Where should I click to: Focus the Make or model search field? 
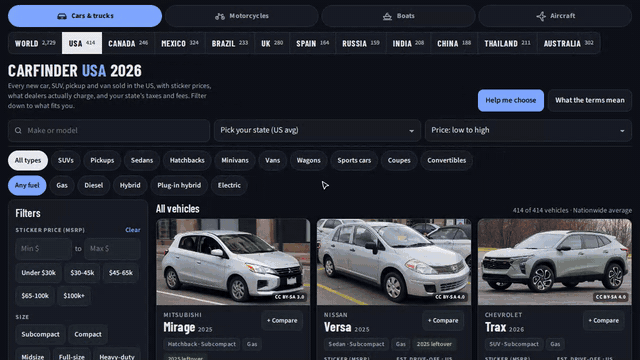pos(109,131)
